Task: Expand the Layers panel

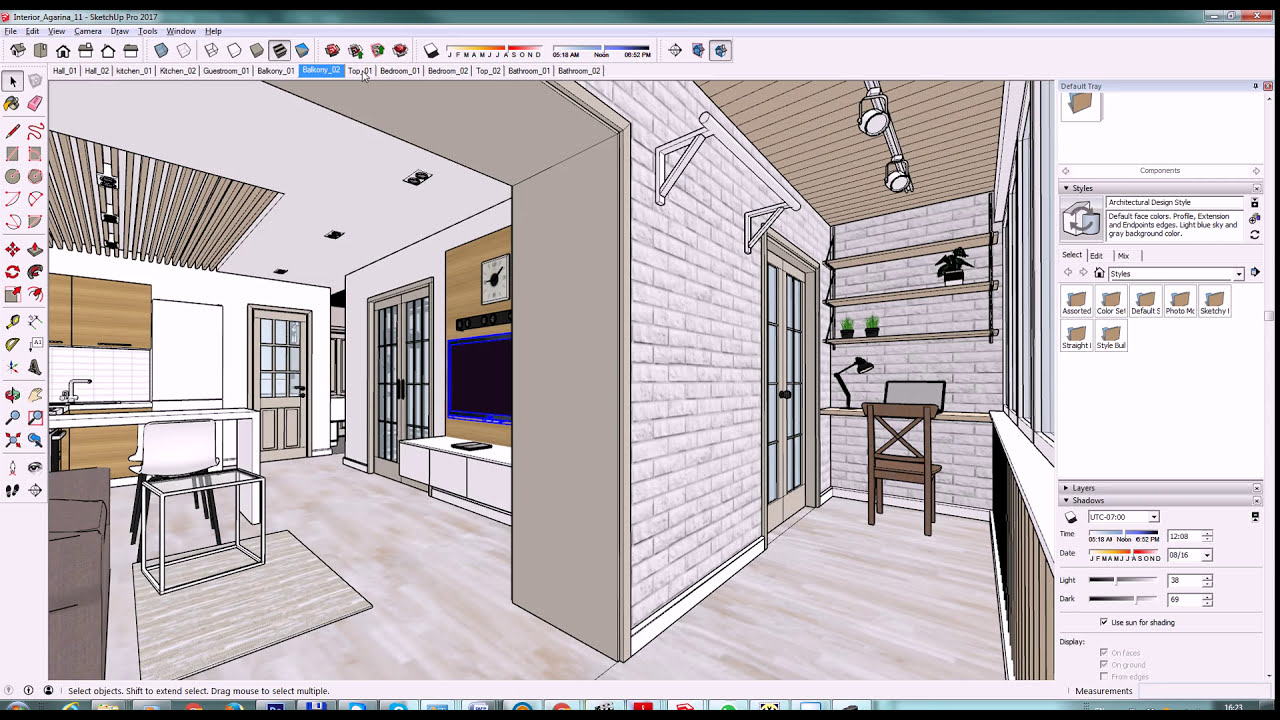Action: pyautogui.click(x=1083, y=488)
